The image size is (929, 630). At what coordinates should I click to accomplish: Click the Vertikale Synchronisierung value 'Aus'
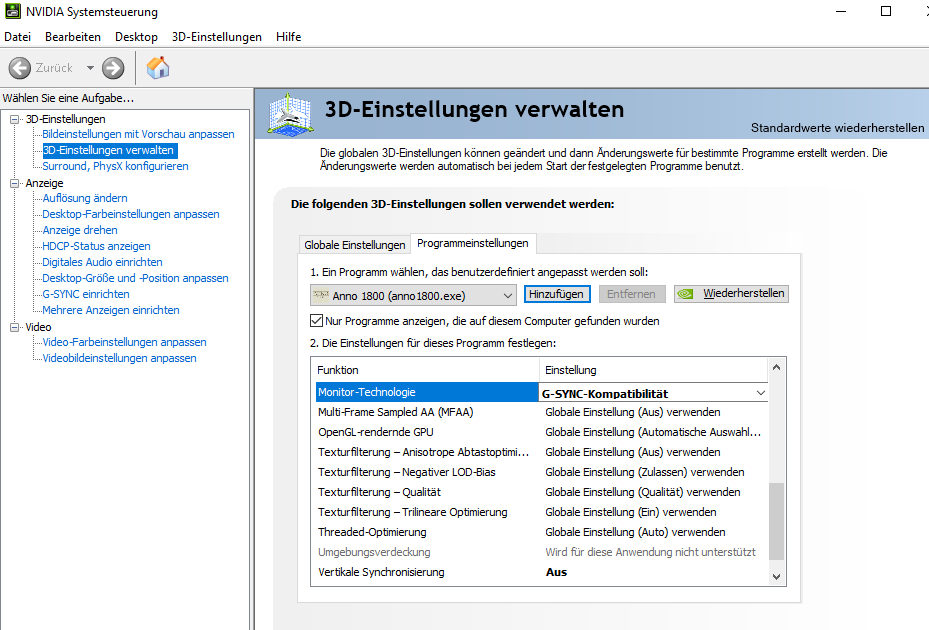click(x=556, y=572)
